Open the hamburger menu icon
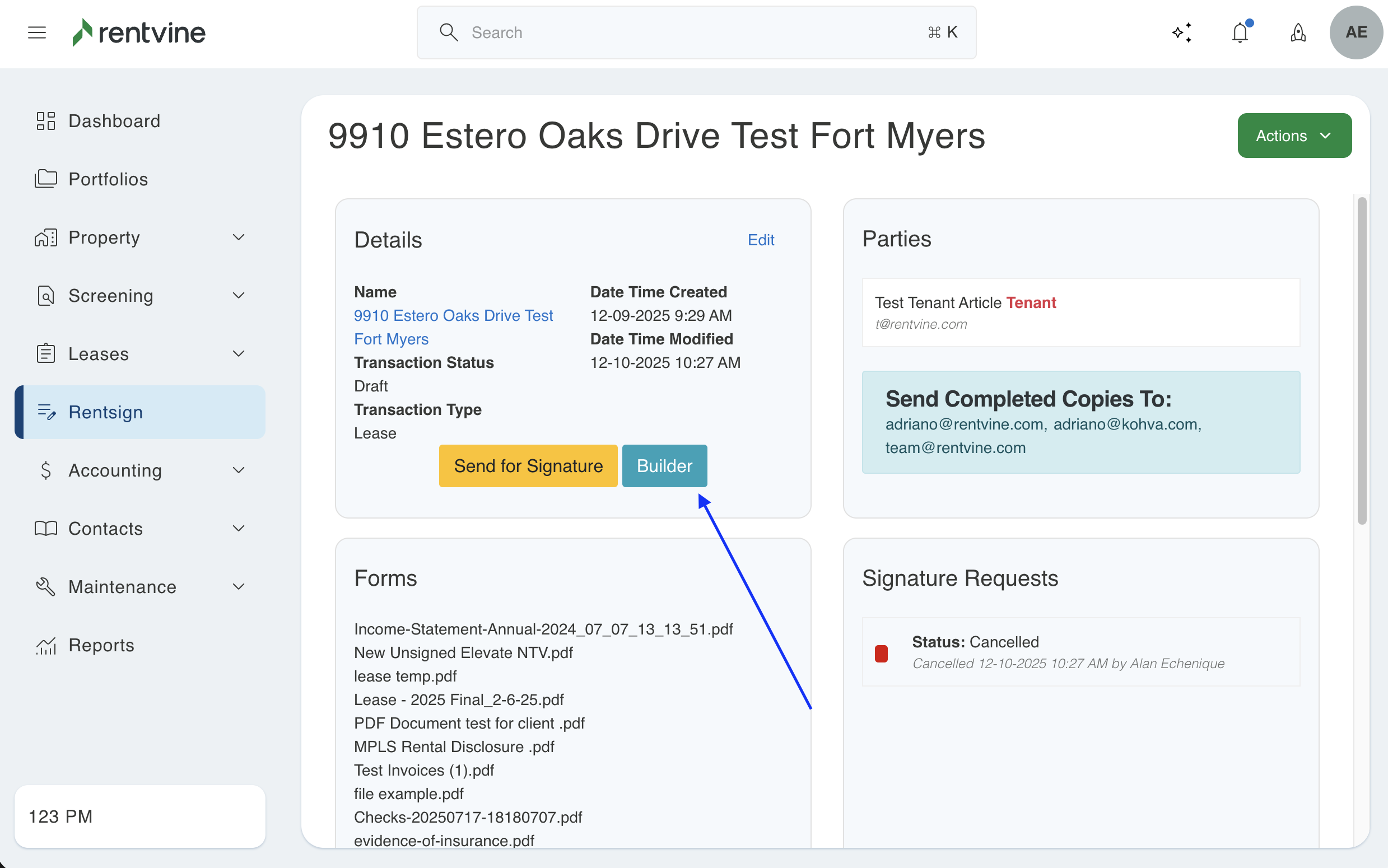 click(x=37, y=32)
